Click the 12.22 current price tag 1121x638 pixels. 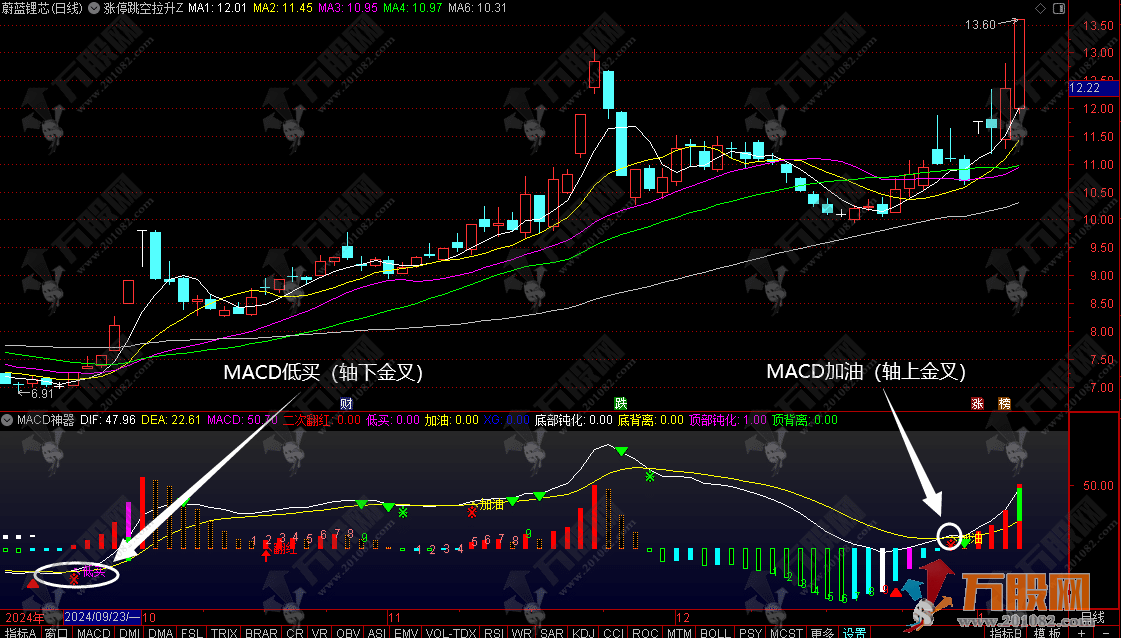(1094, 88)
